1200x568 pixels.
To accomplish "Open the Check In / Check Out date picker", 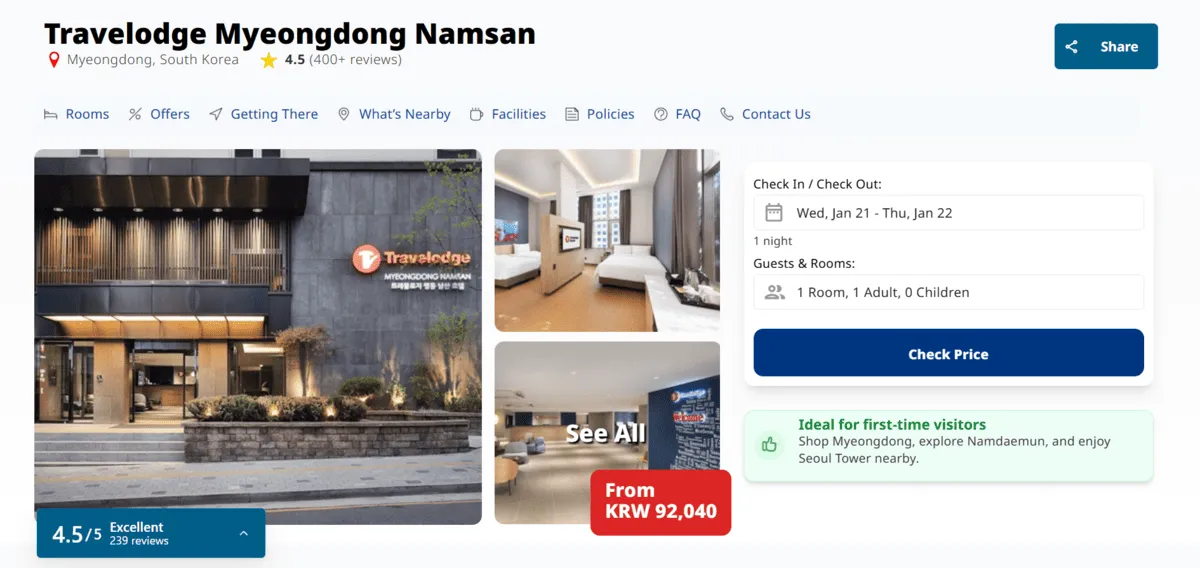I will tap(948, 212).
